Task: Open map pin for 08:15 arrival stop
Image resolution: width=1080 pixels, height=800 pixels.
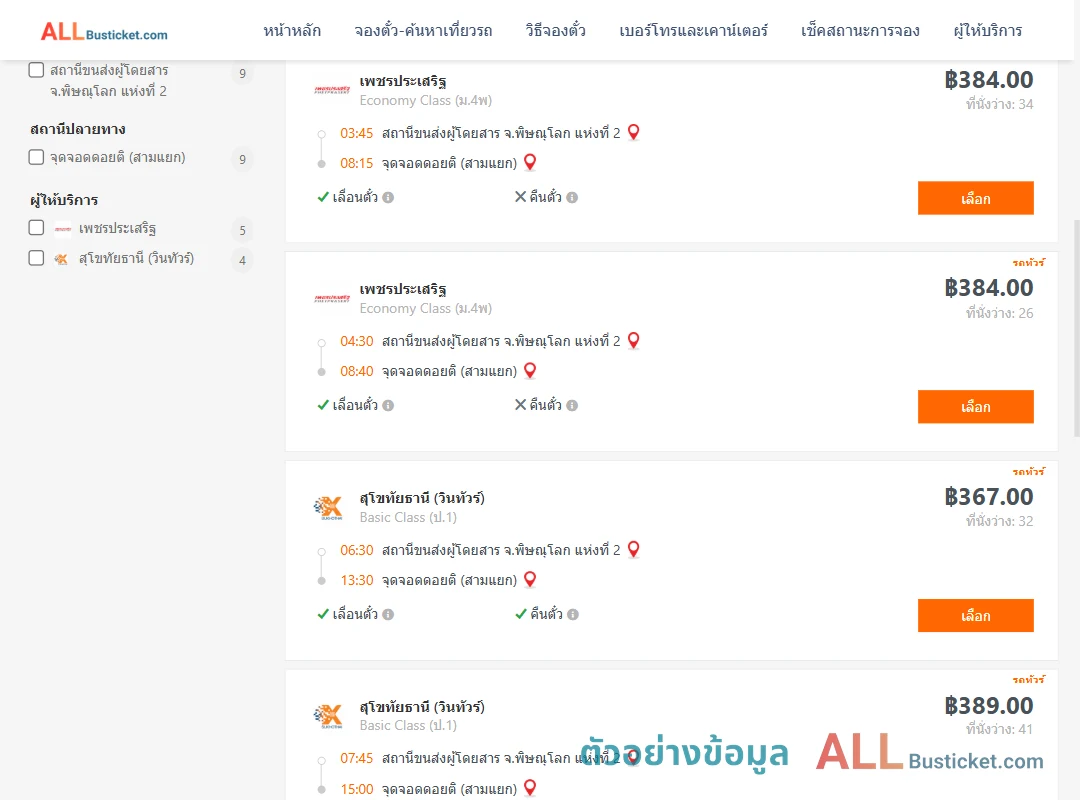Action: coord(530,163)
